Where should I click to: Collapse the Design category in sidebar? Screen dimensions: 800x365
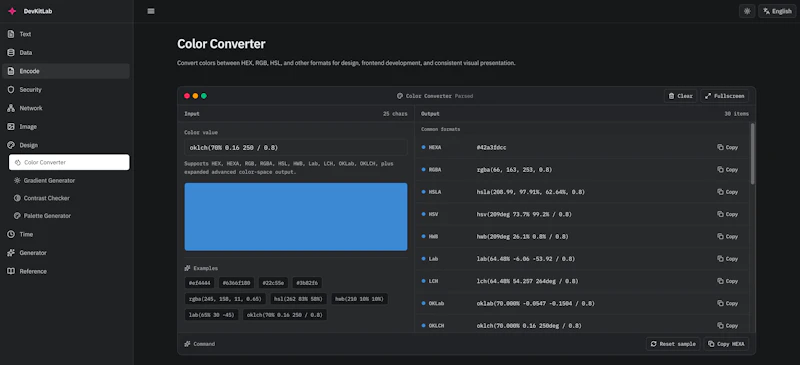[66, 145]
